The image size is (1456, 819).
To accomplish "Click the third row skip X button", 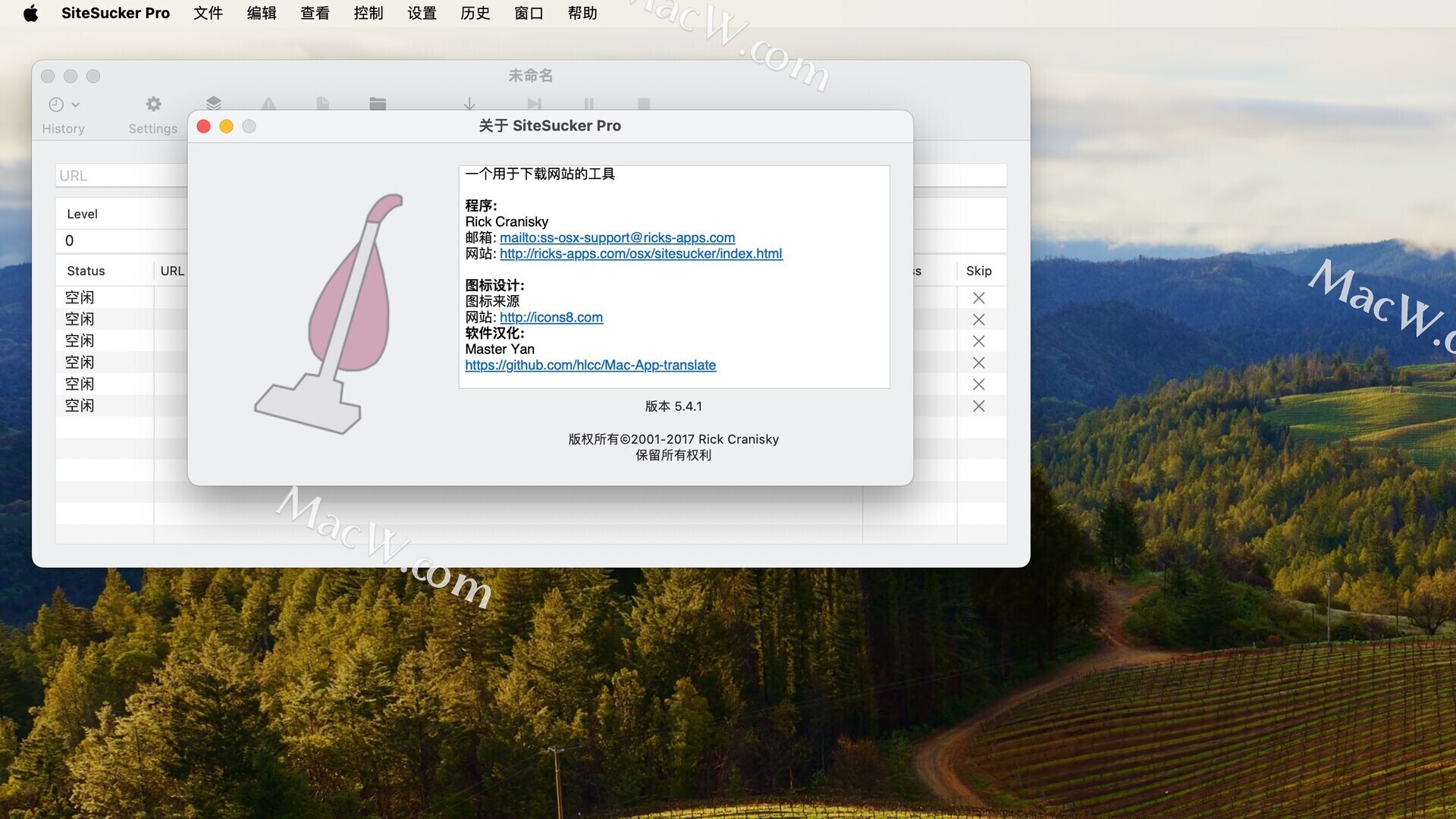I will [977, 340].
